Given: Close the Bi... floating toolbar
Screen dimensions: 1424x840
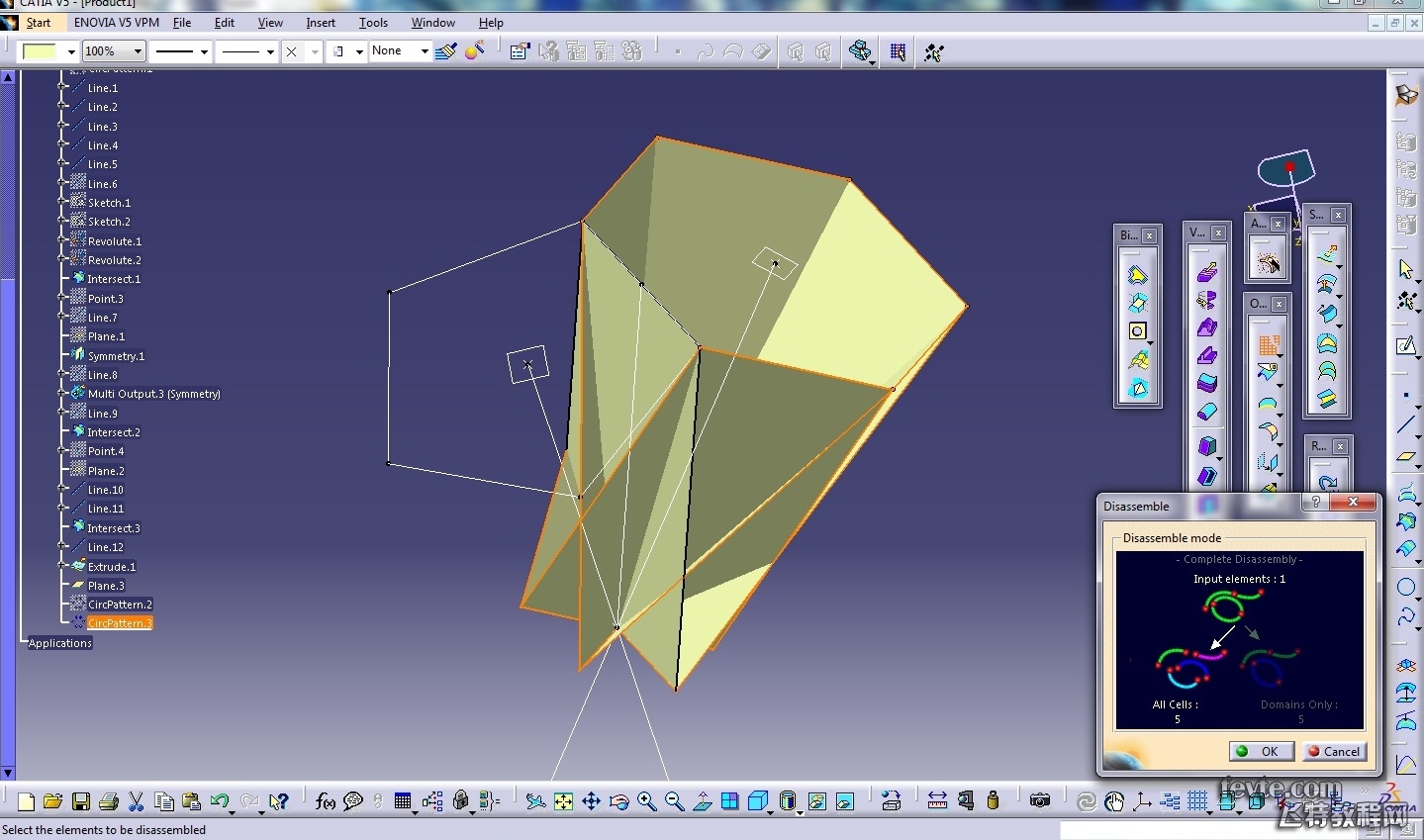Looking at the screenshot, I should coord(1149,235).
